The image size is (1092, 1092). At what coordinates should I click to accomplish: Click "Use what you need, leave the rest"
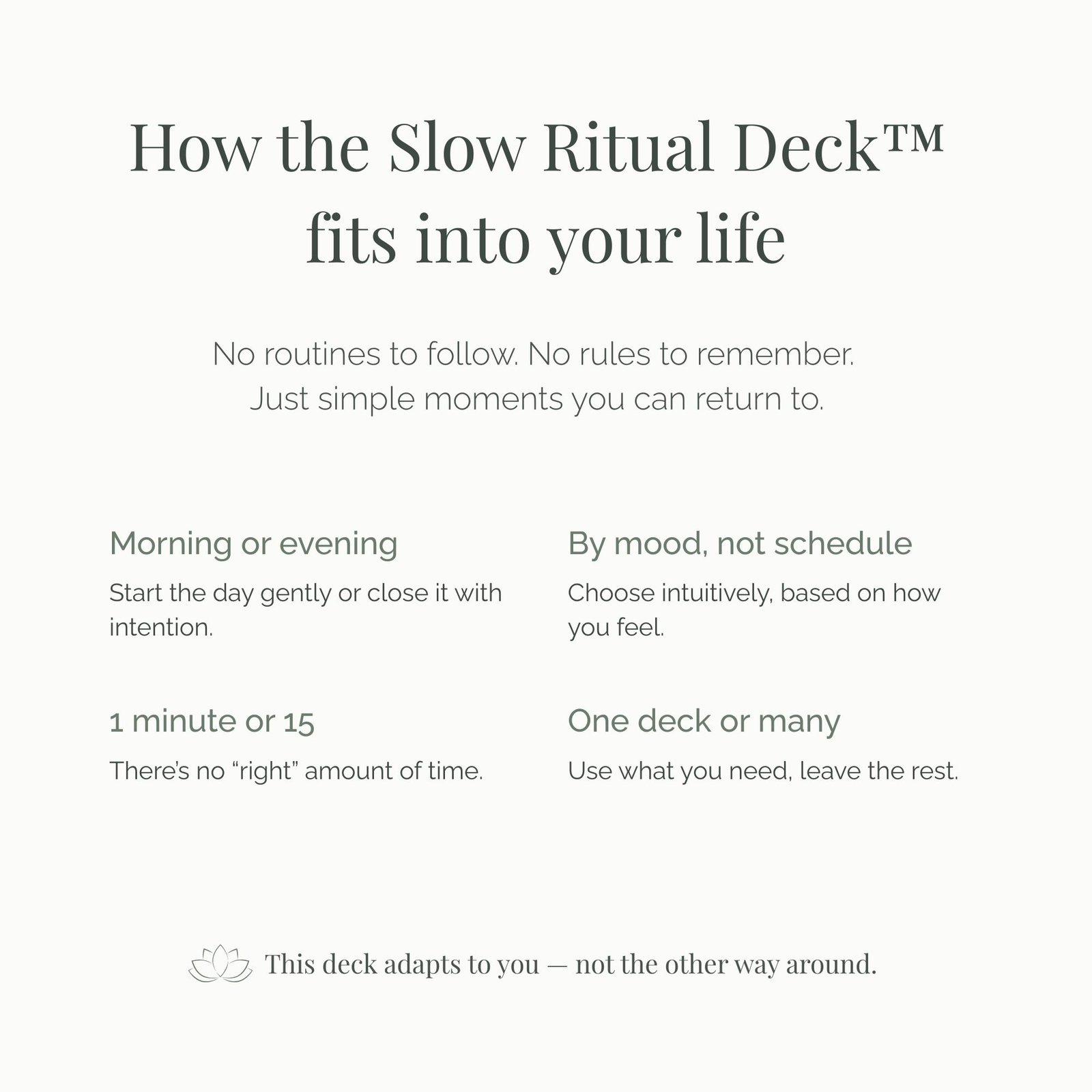point(763,771)
